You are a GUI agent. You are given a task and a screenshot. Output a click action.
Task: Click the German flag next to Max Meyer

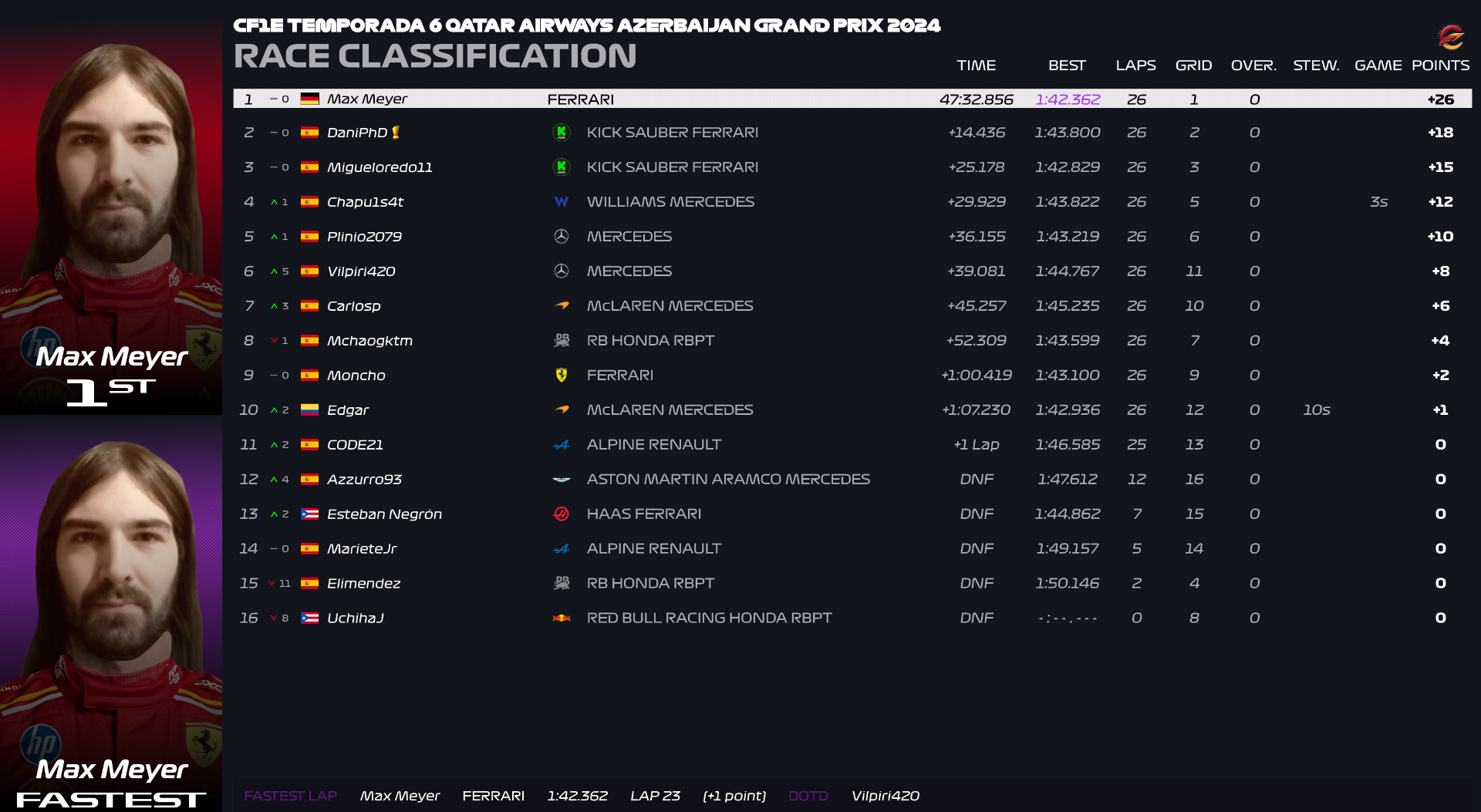click(x=309, y=99)
